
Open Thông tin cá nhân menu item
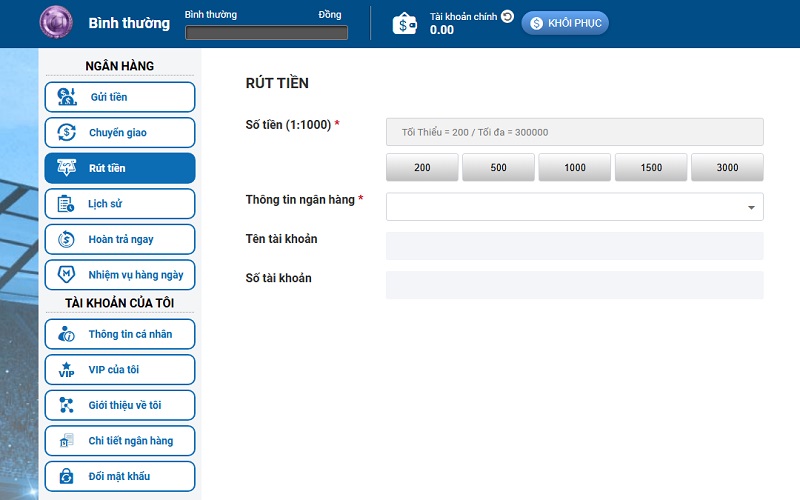120,334
